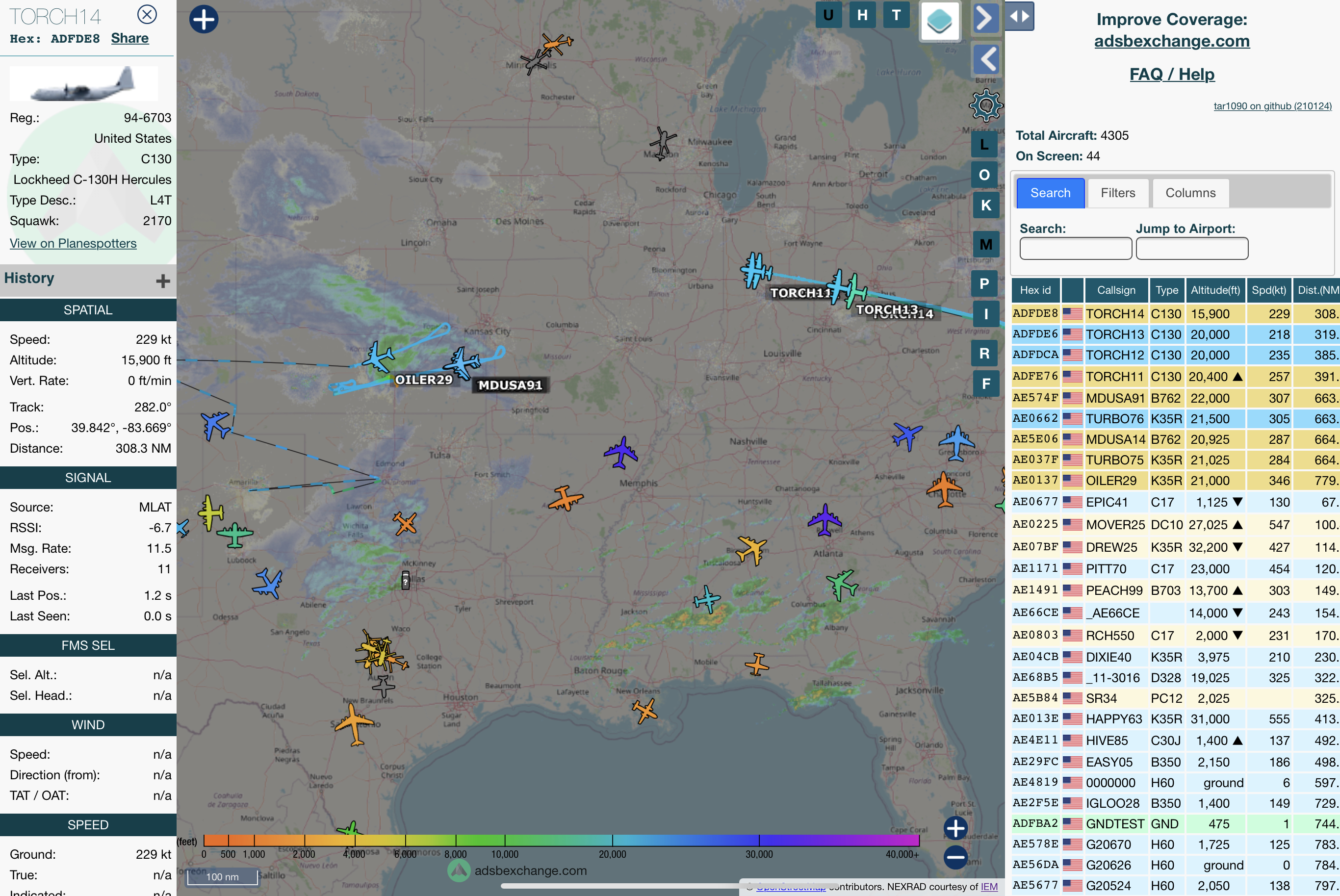Image resolution: width=1340 pixels, height=896 pixels.
Task: Toggle the M map option button
Action: tap(986, 245)
